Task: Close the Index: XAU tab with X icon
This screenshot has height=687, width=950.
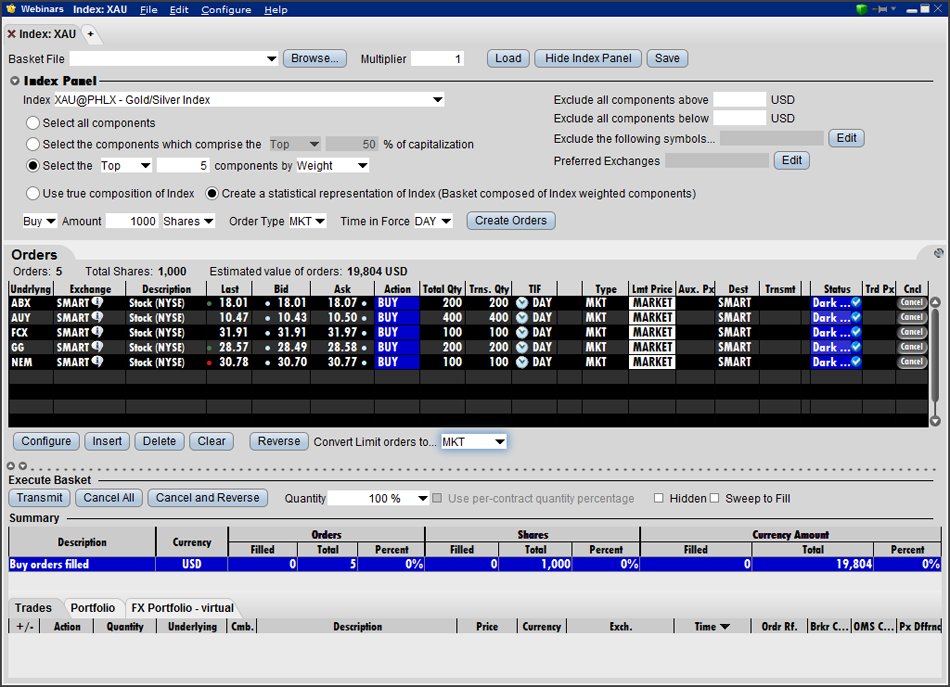Action: (11, 34)
